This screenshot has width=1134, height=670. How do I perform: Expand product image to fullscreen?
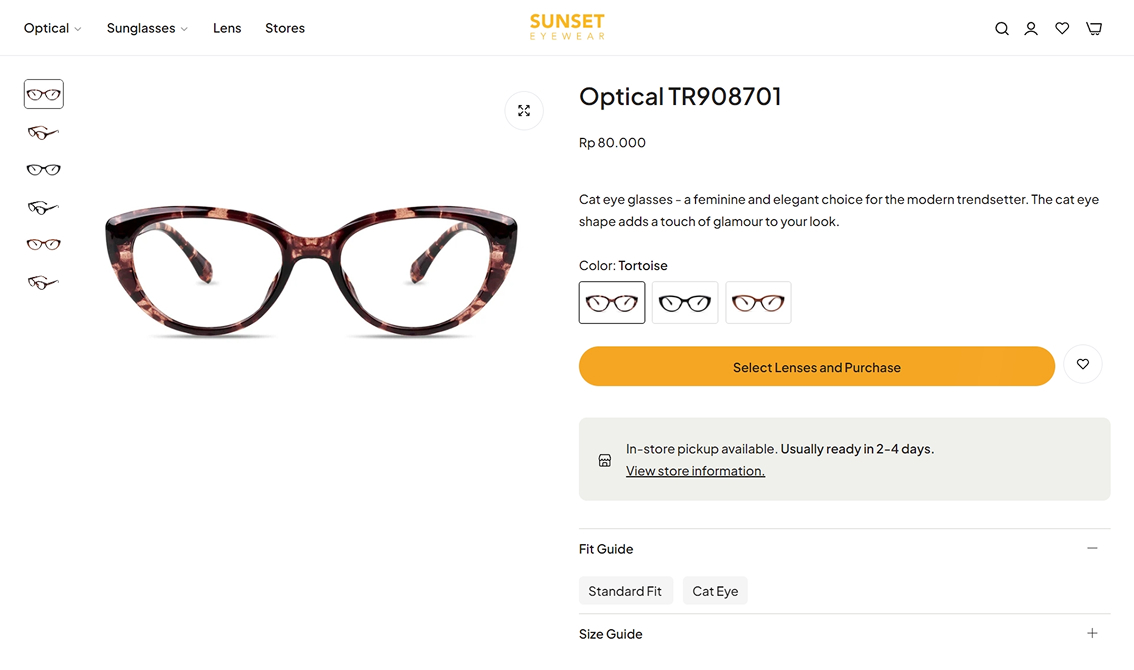524,111
